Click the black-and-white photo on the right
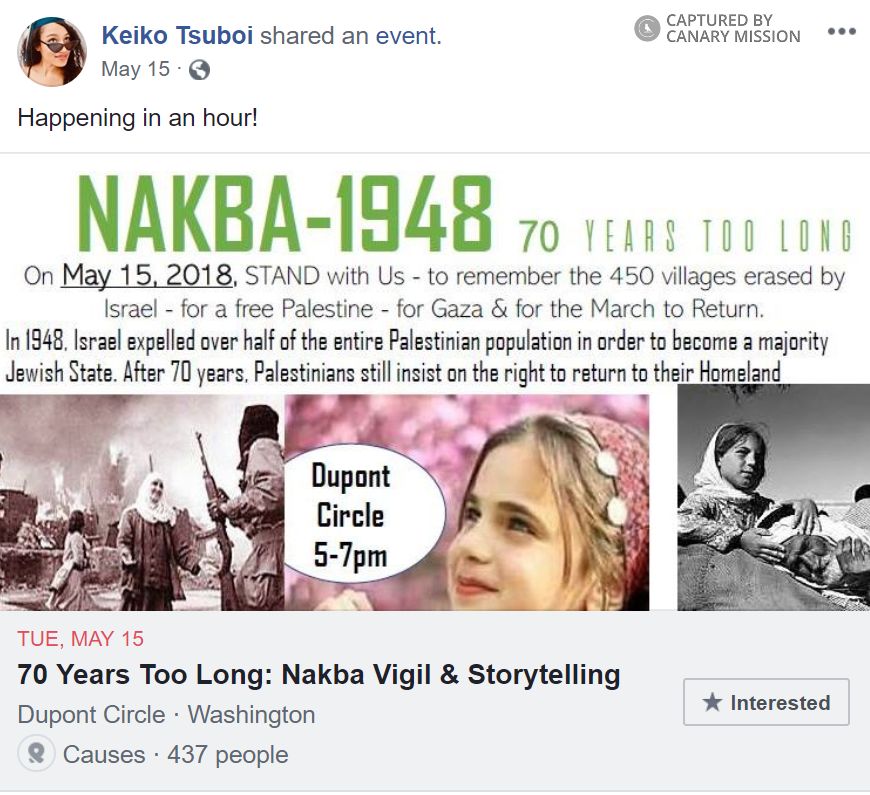Viewport: 870px width, 795px height. (773, 497)
